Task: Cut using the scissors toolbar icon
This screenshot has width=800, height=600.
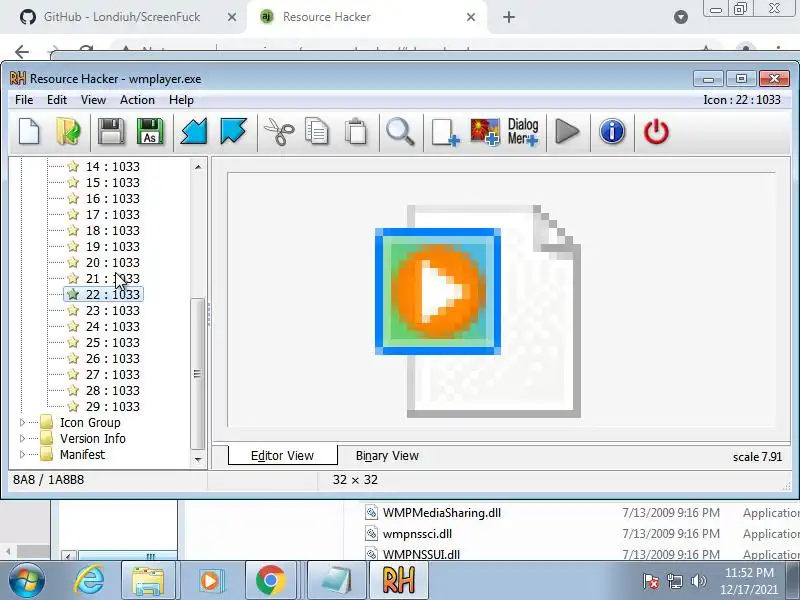Action: tap(279, 132)
